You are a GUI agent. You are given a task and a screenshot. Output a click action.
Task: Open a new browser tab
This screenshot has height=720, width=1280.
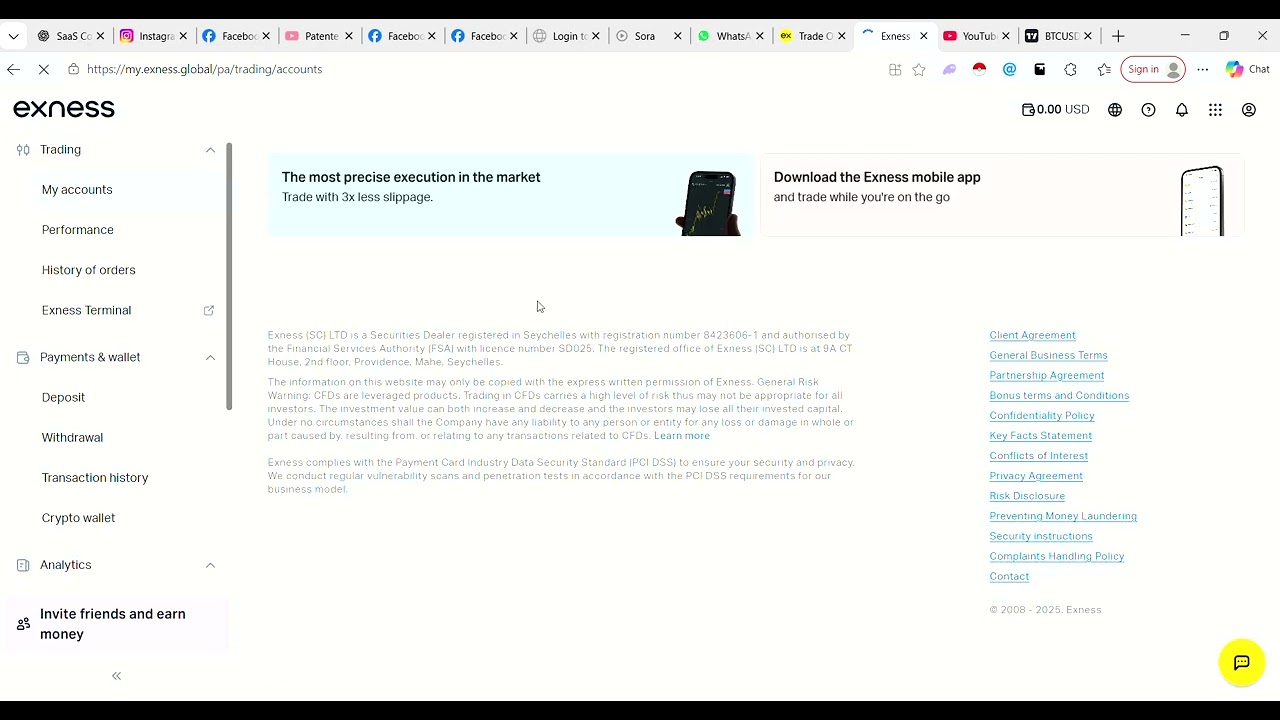(1118, 36)
